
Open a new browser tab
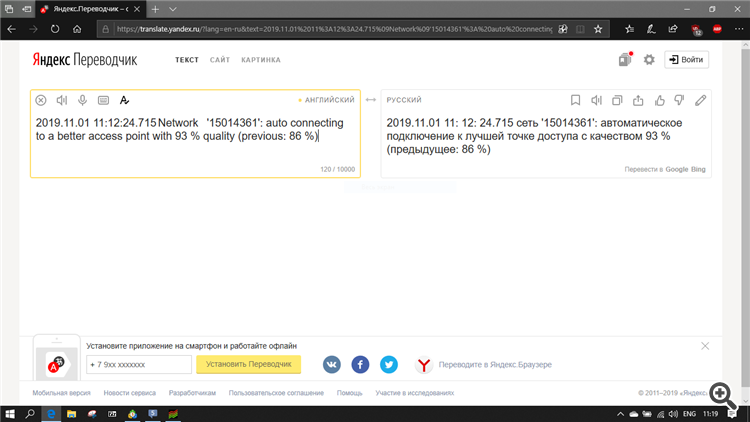tap(155, 9)
